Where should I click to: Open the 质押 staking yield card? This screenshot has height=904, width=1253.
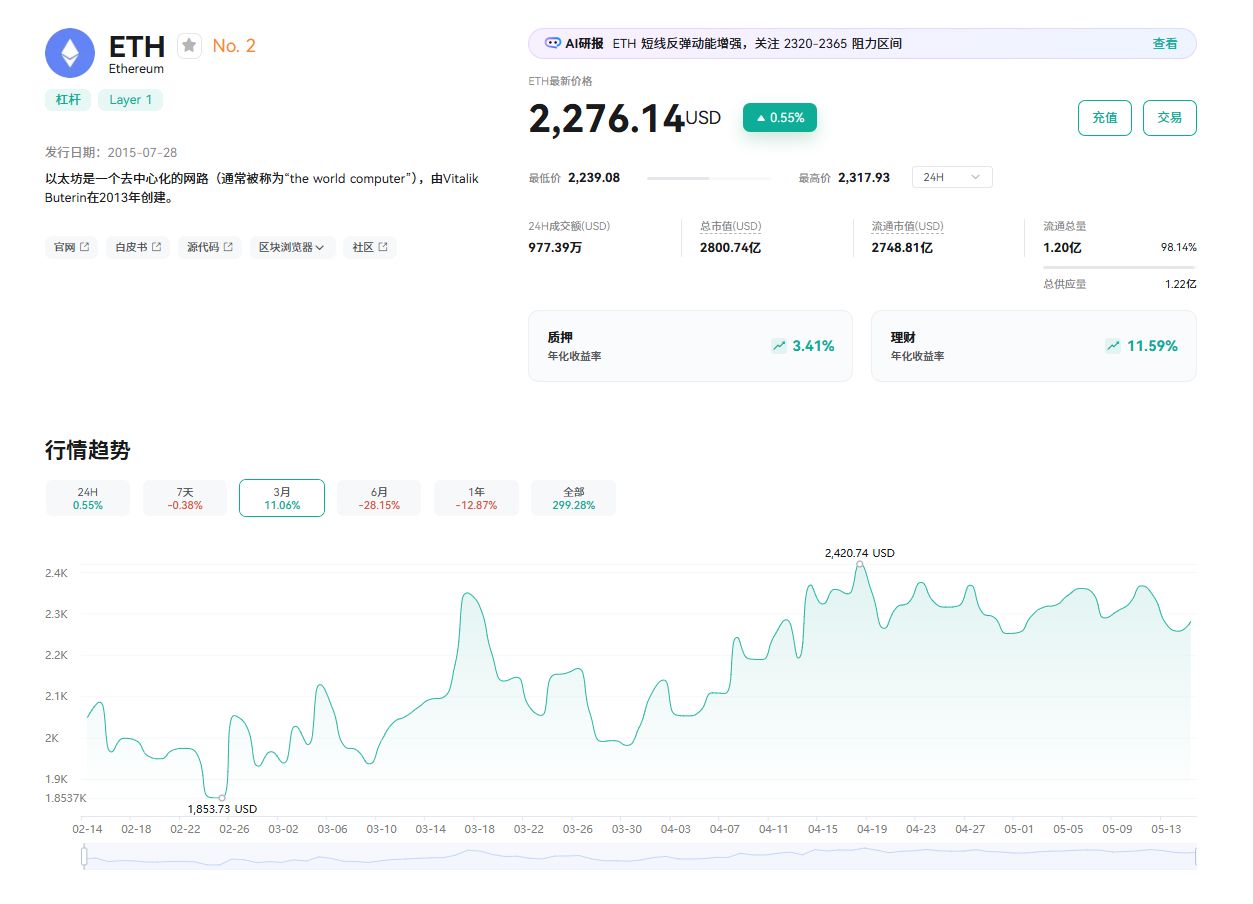690,346
